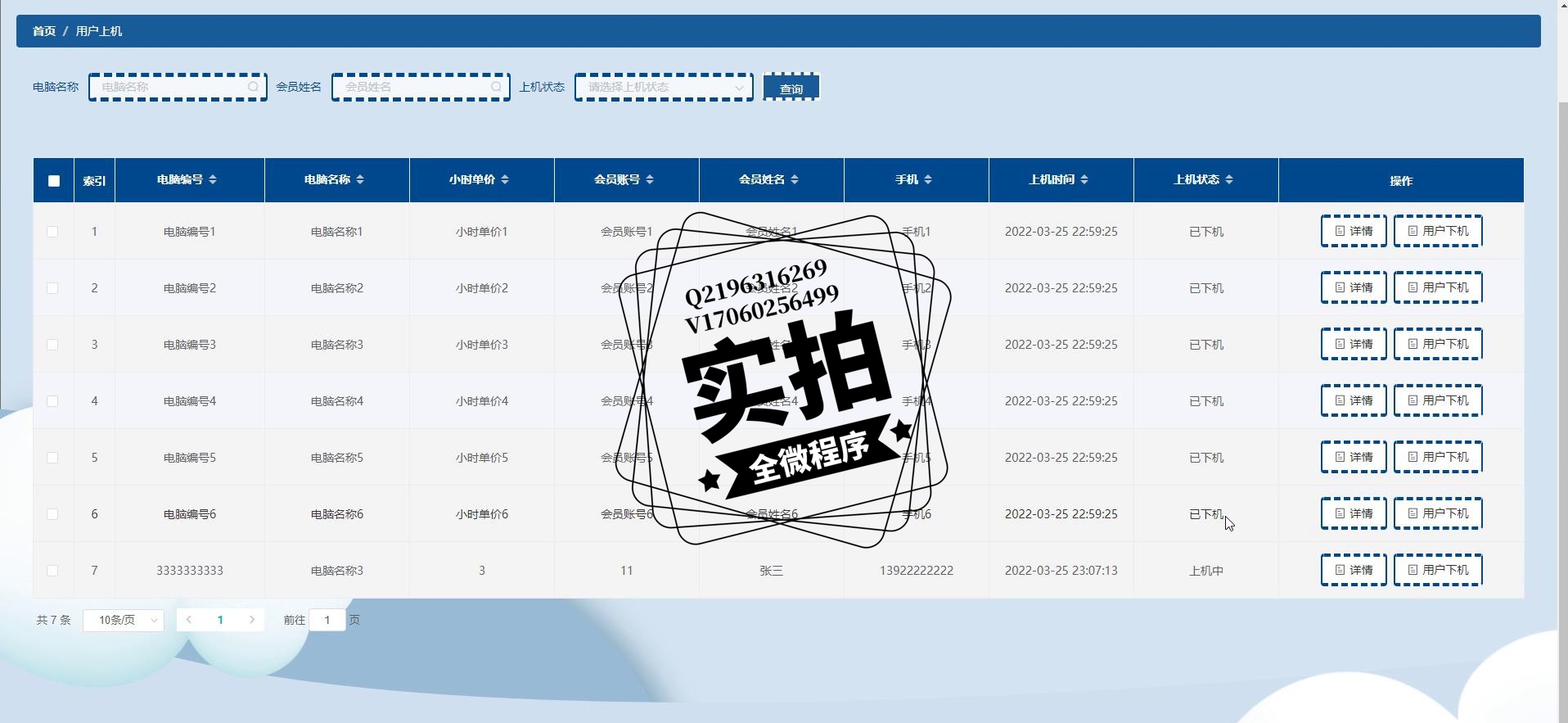Click cell 电脑名称4
Screen dimensions: 1568x723
tap(337, 401)
